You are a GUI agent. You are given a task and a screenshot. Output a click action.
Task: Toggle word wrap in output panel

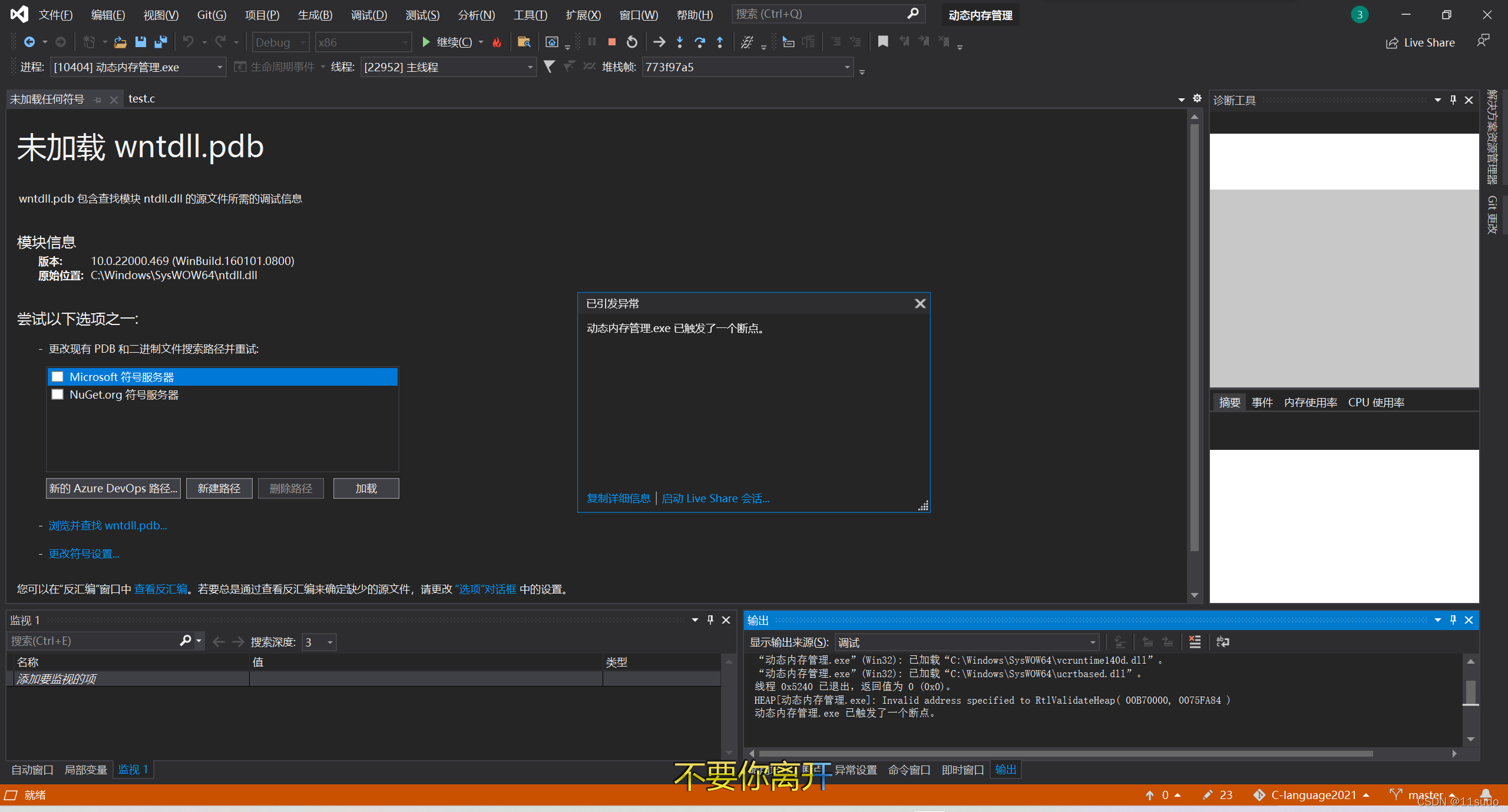tap(1223, 642)
